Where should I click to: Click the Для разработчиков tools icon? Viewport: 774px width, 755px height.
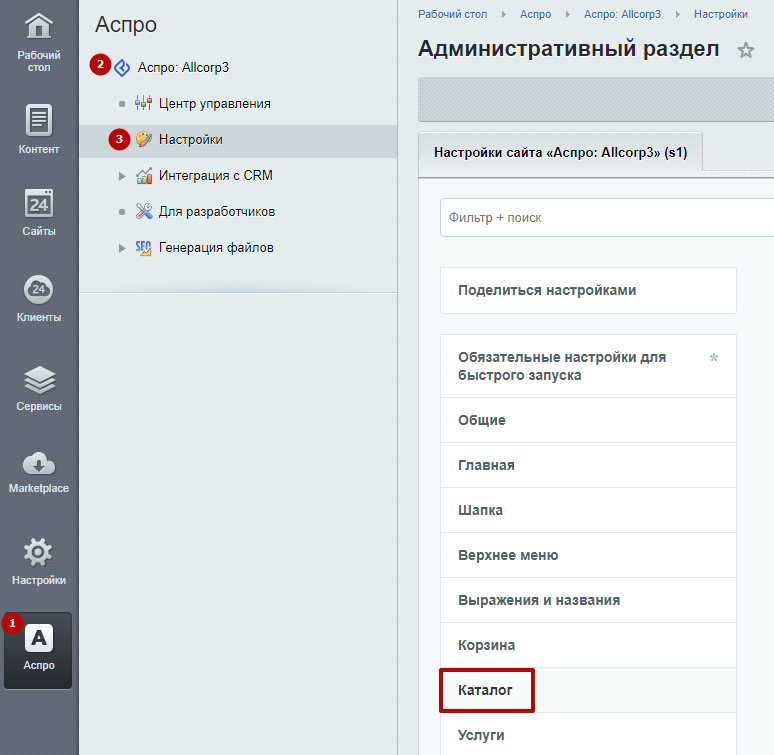(x=144, y=211)
